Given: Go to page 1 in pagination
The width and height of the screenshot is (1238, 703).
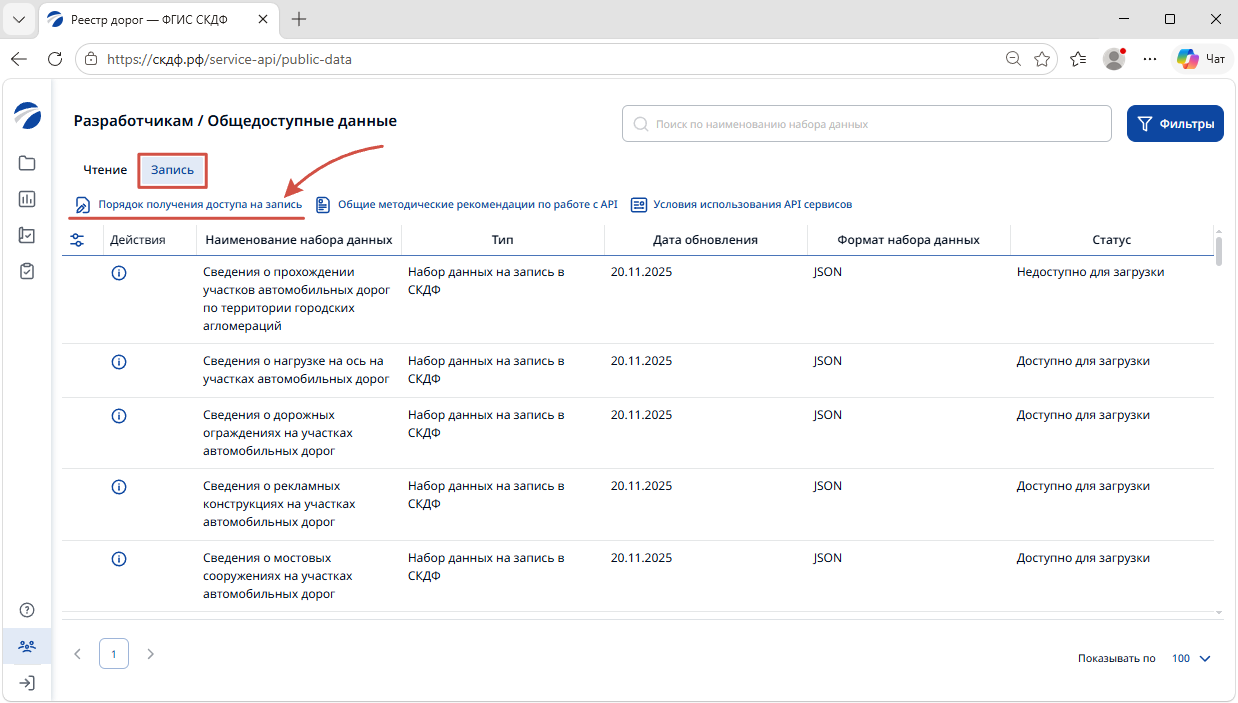Looking at the screenshot, I should click(114, 654).
